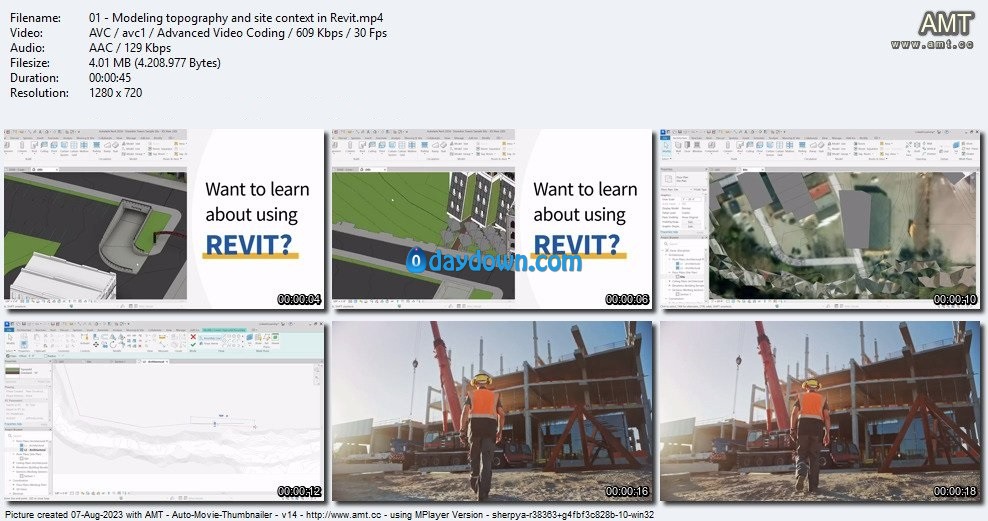Open the thumbnail frame stamped 00:00:04
This screenshot has width=988, height=521.
pyautogui.click(x=164, y=219)
